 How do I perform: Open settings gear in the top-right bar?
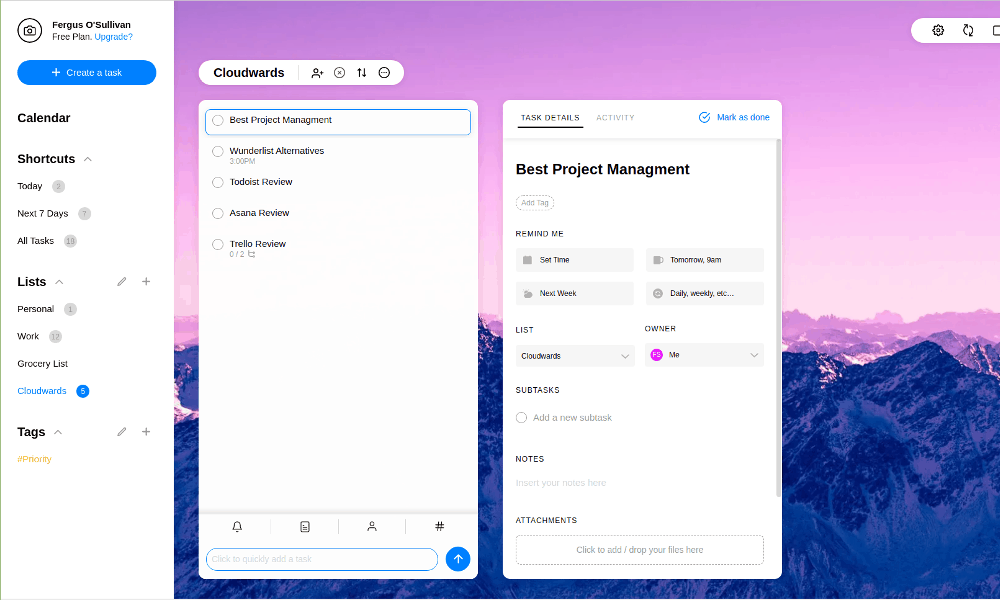tap(938, 30)
